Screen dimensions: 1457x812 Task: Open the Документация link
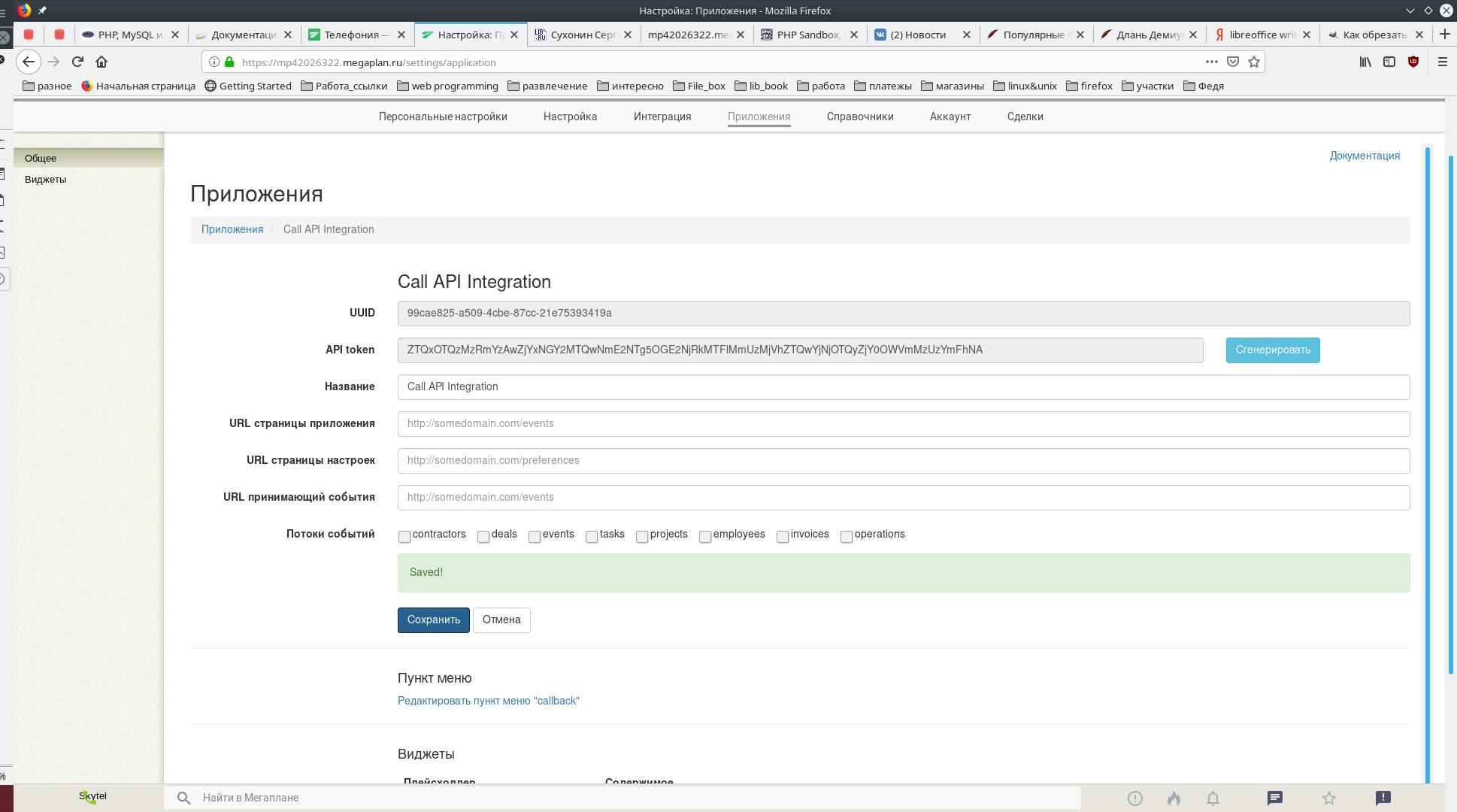(x=1364, y=156)
